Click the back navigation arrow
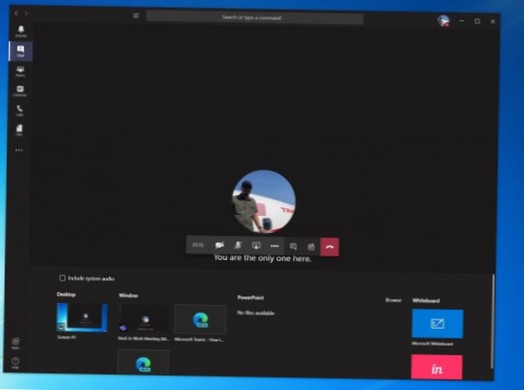This screenshot has width=524, height=390. tap(16, 13)
